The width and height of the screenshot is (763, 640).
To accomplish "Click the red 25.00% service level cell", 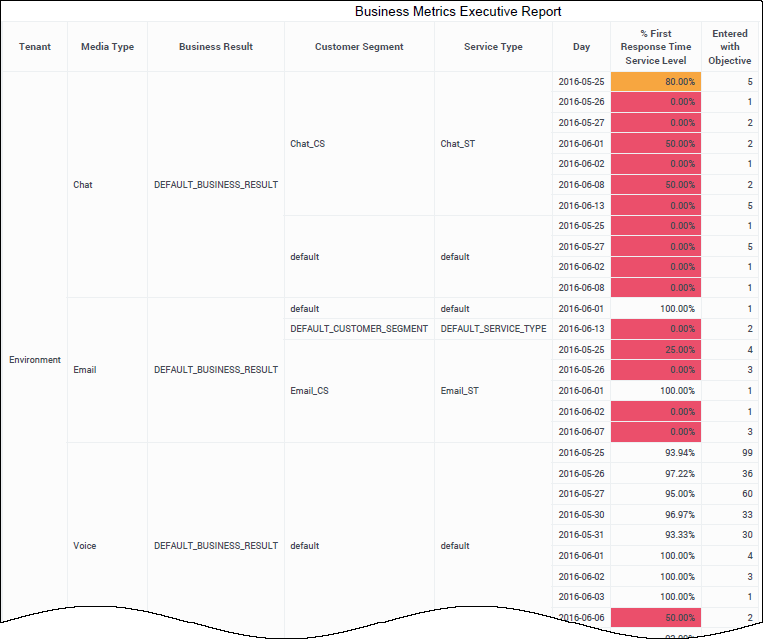I will point(656,350).
